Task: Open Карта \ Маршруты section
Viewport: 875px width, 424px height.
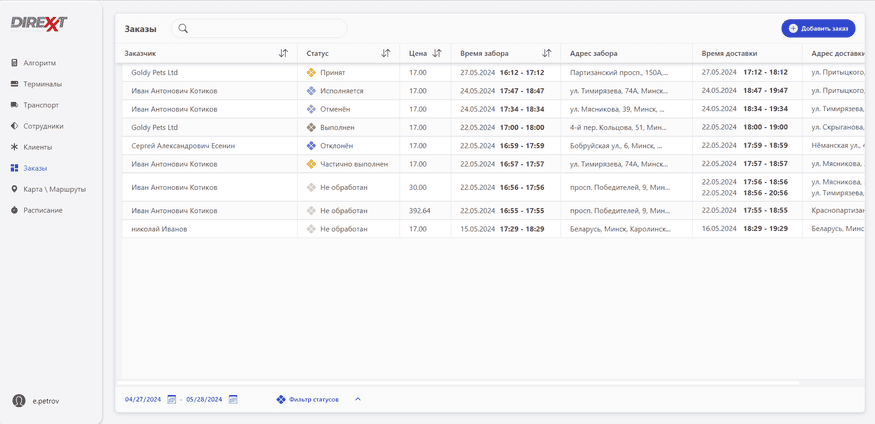Action: click(49, 189)
